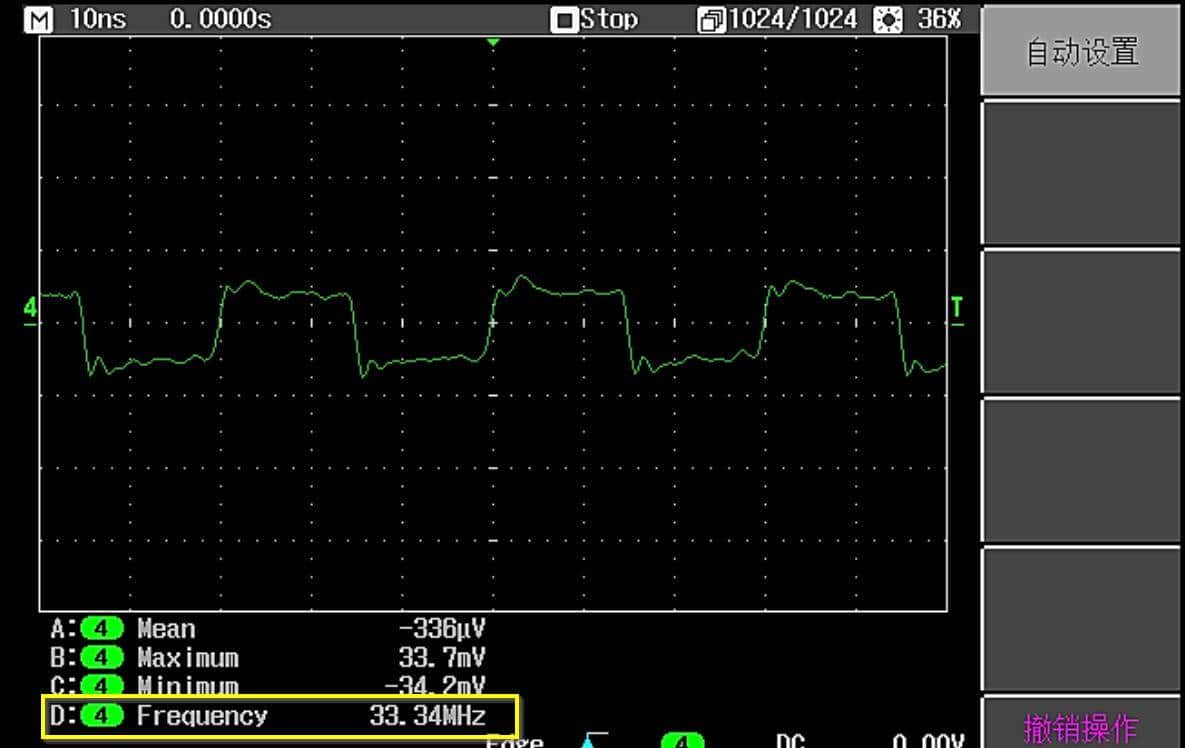Screen dimensions: 1185x748
Task: Click the channel 4 badge in Frequency row
Action: pos(101,715)
